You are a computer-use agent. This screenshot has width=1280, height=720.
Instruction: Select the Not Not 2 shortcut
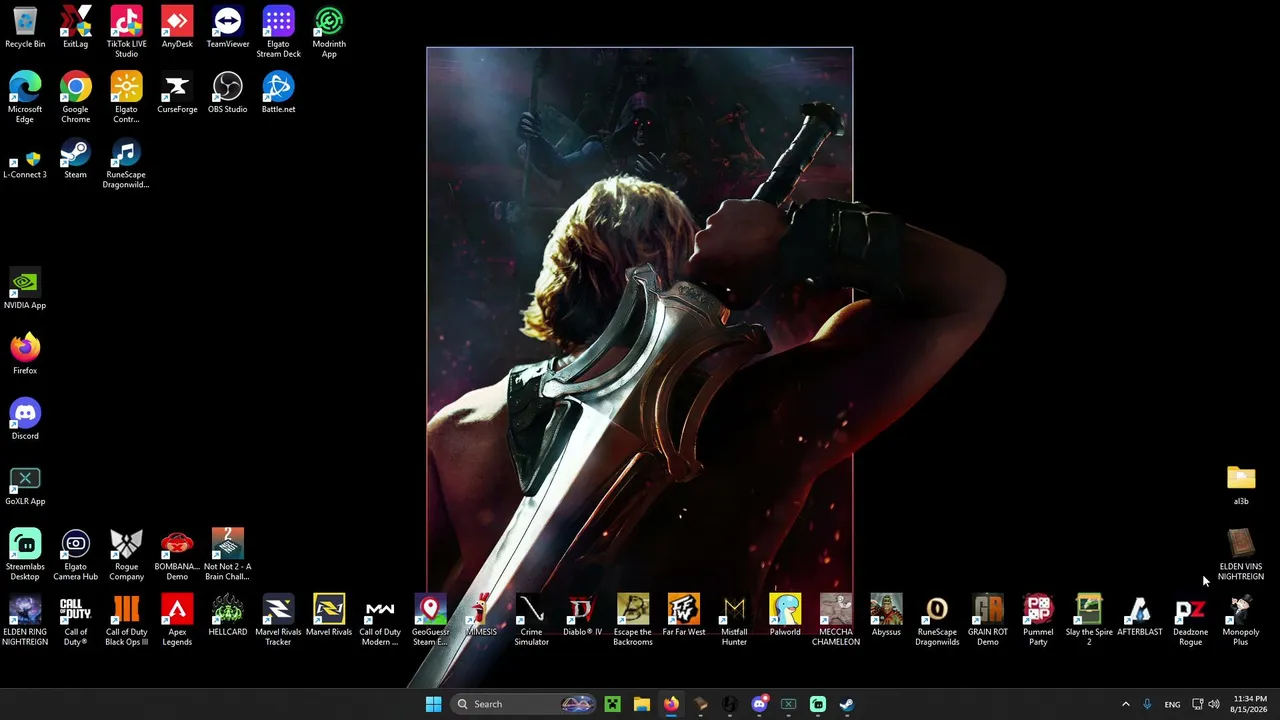[x=228, y=555]
